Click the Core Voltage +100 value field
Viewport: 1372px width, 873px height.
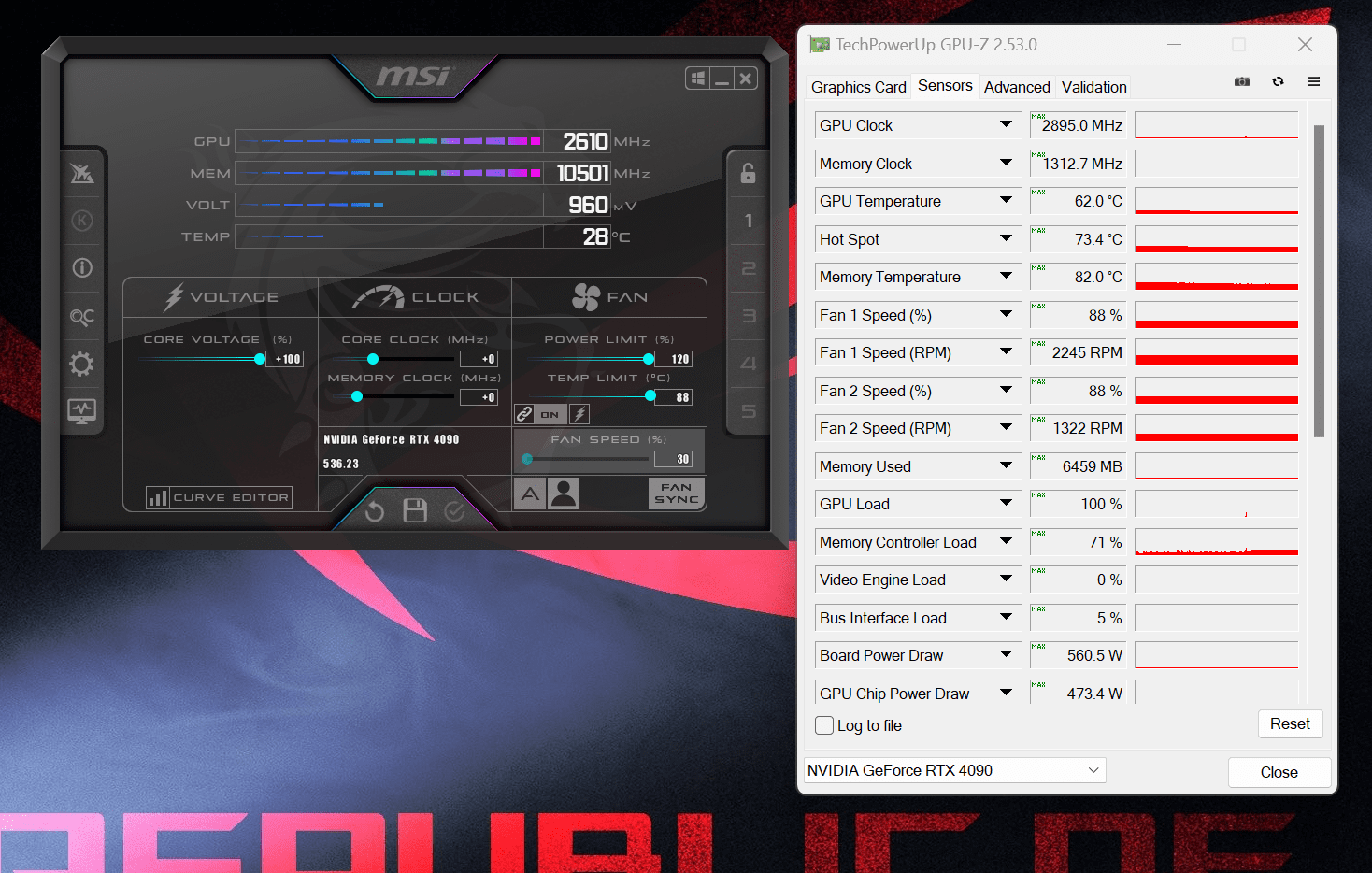(284, 359)
